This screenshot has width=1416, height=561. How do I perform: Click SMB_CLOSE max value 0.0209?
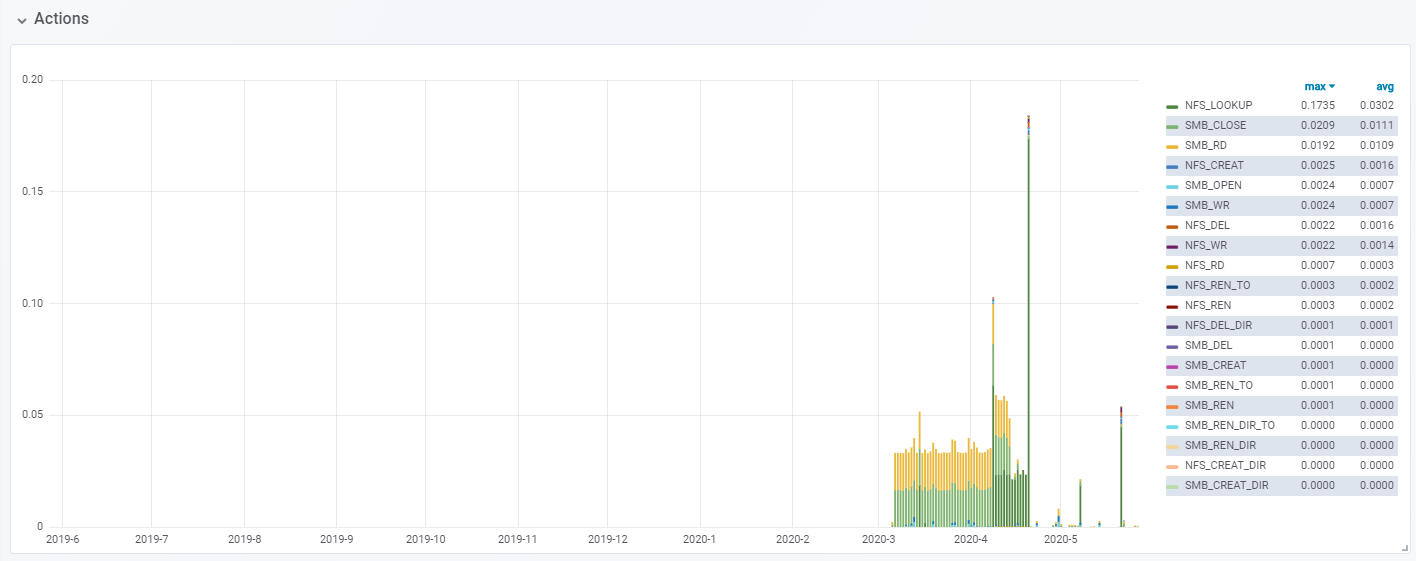(1318, 125)
